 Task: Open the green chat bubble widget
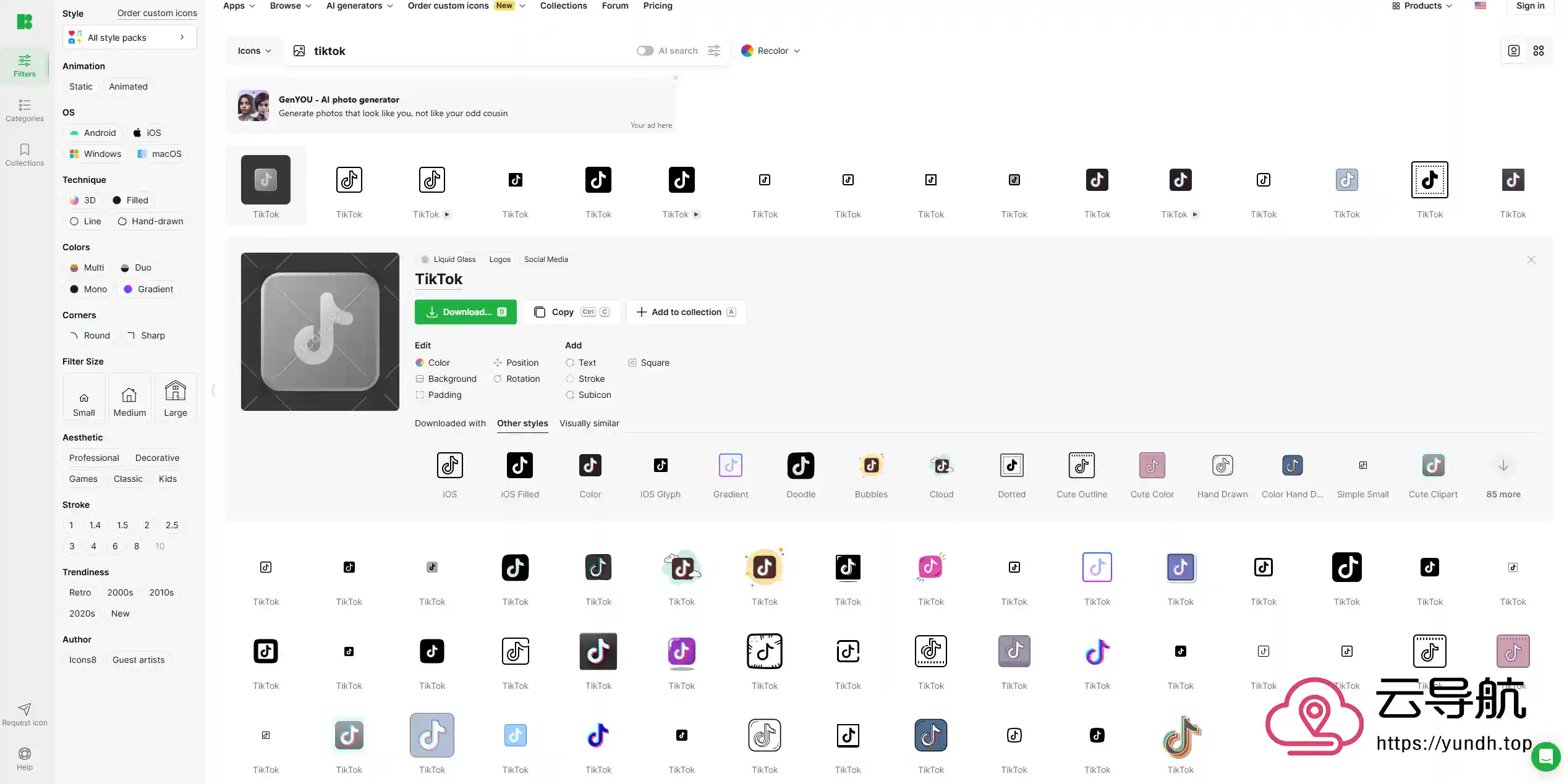point(1545,756)
